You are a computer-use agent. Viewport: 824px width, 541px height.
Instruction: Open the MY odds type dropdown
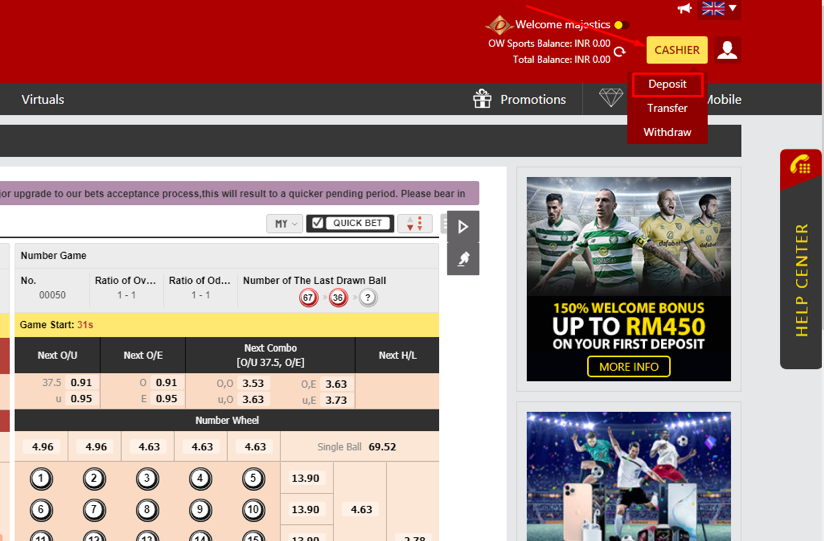coord(285,223)
